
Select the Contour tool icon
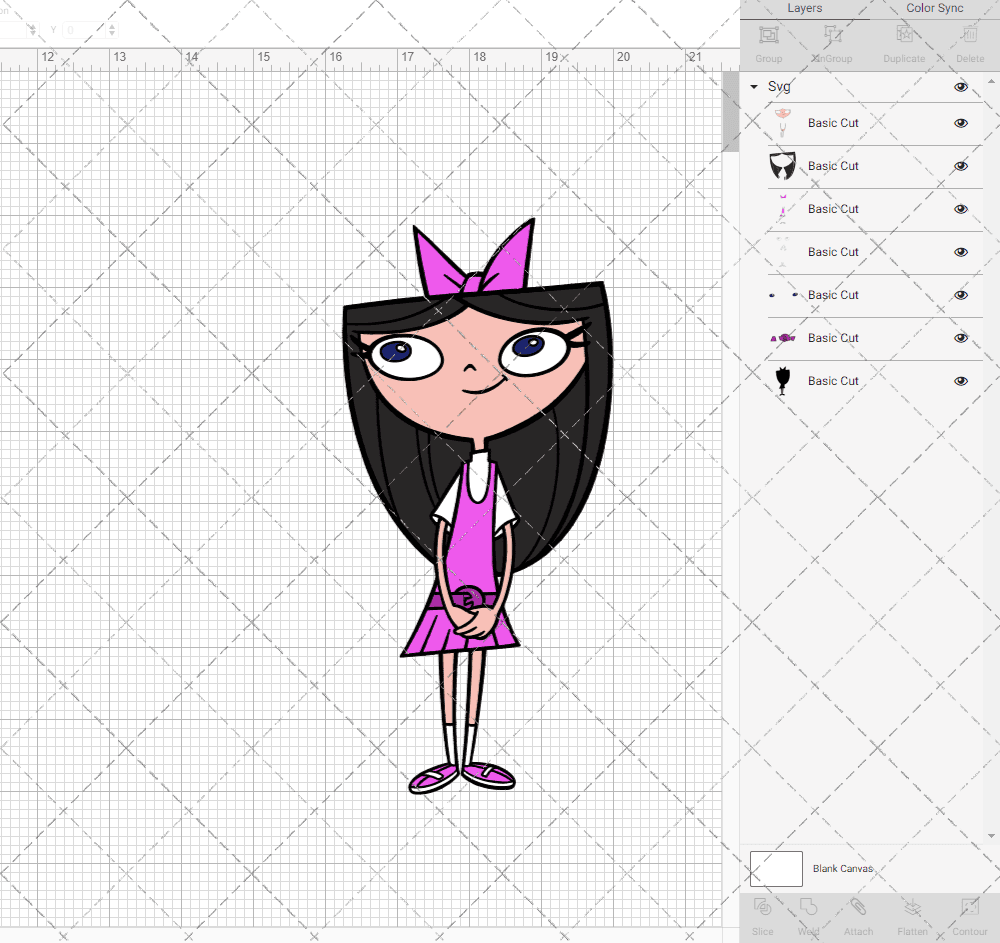point(969,907)
